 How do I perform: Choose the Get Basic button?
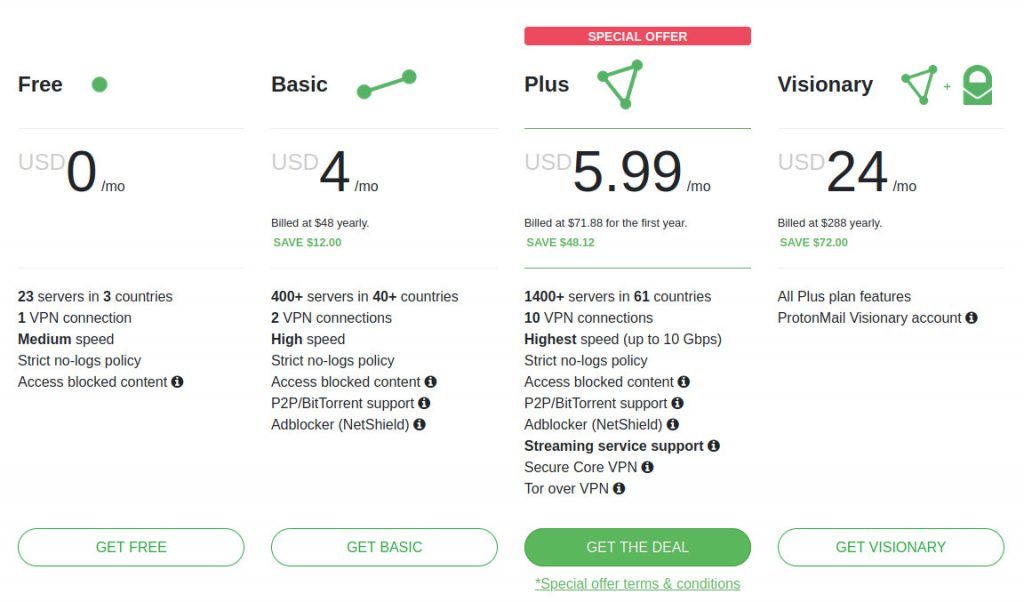[384, 547]
